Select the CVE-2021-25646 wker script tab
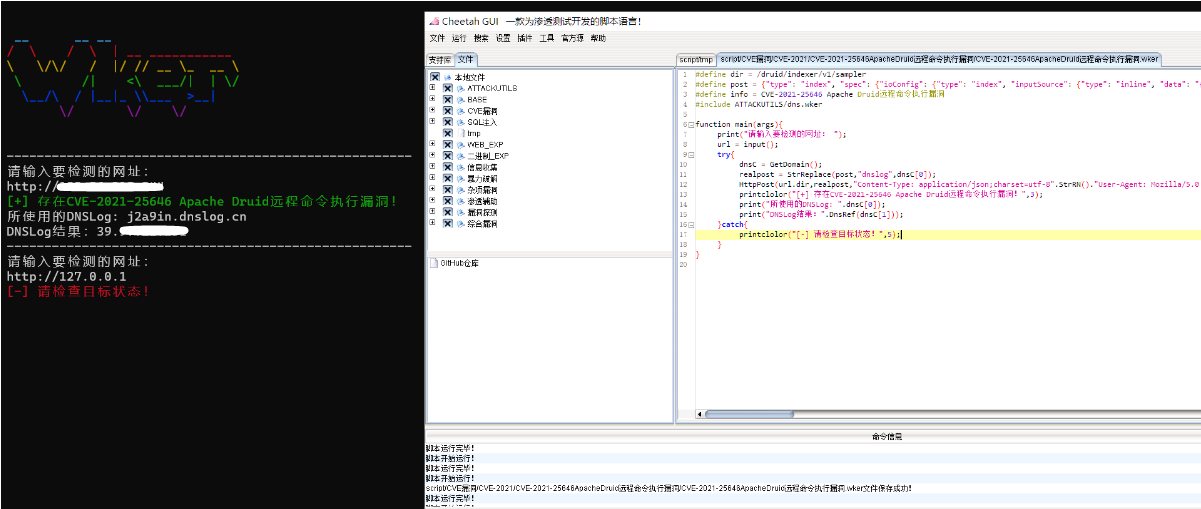 [x=939, y=60]
